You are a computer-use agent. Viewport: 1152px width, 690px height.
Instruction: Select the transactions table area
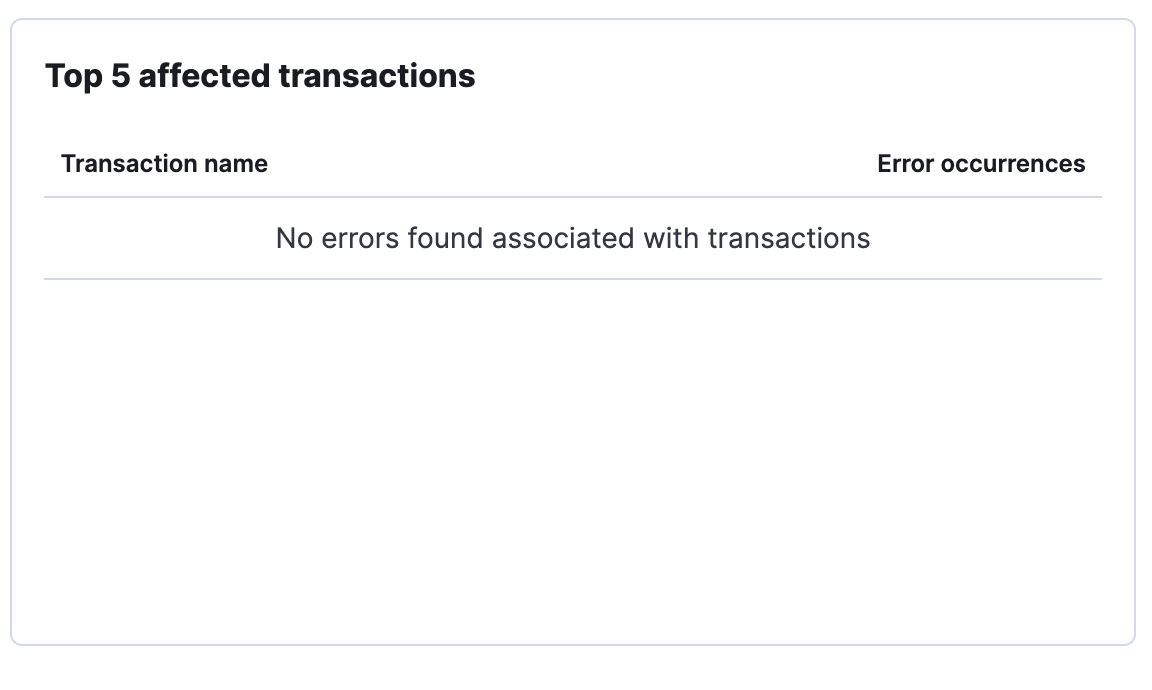coord(573,220)
